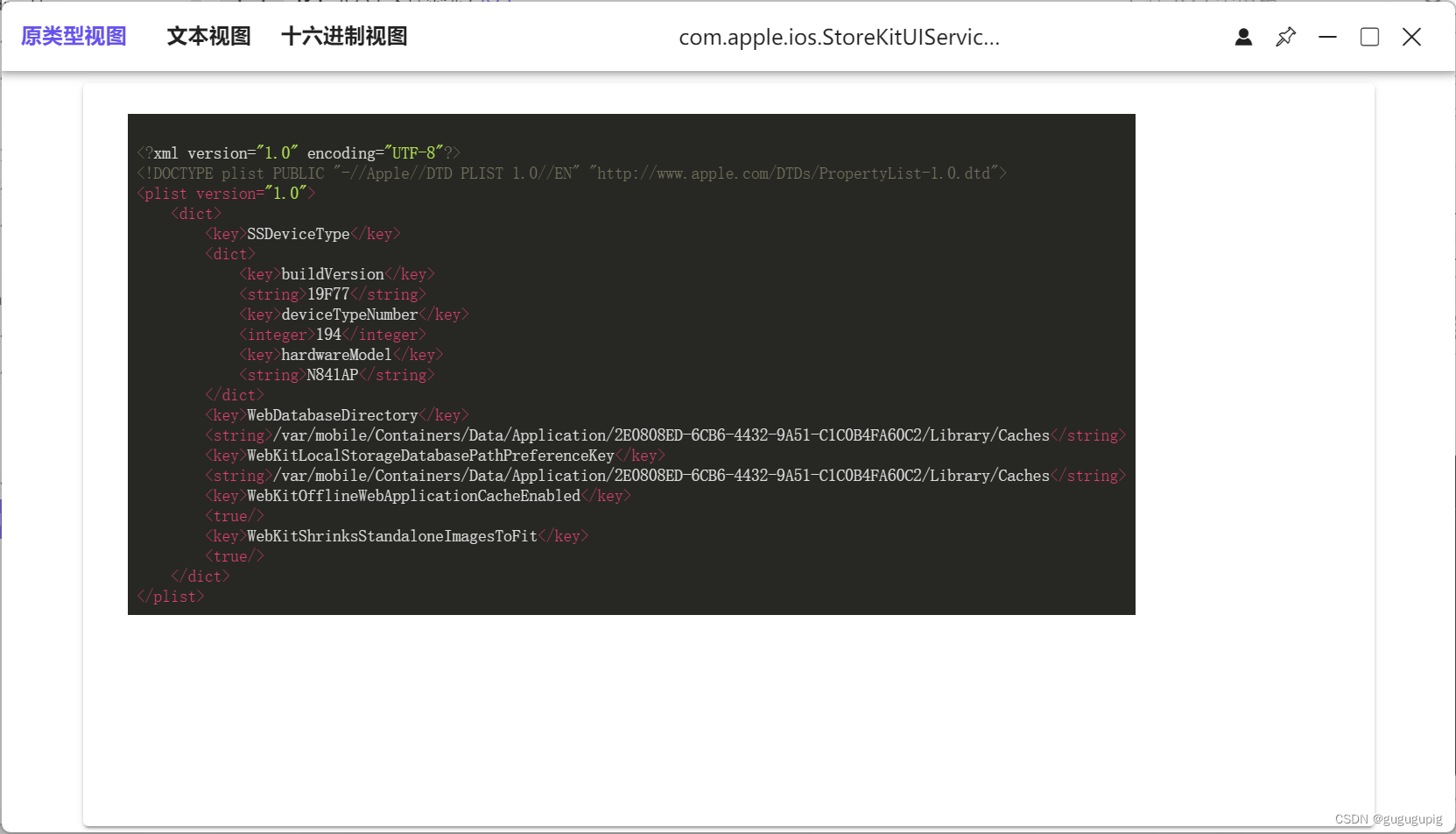Click the hardwareModel key
The image size is (1456, 834).
point(341,355)
